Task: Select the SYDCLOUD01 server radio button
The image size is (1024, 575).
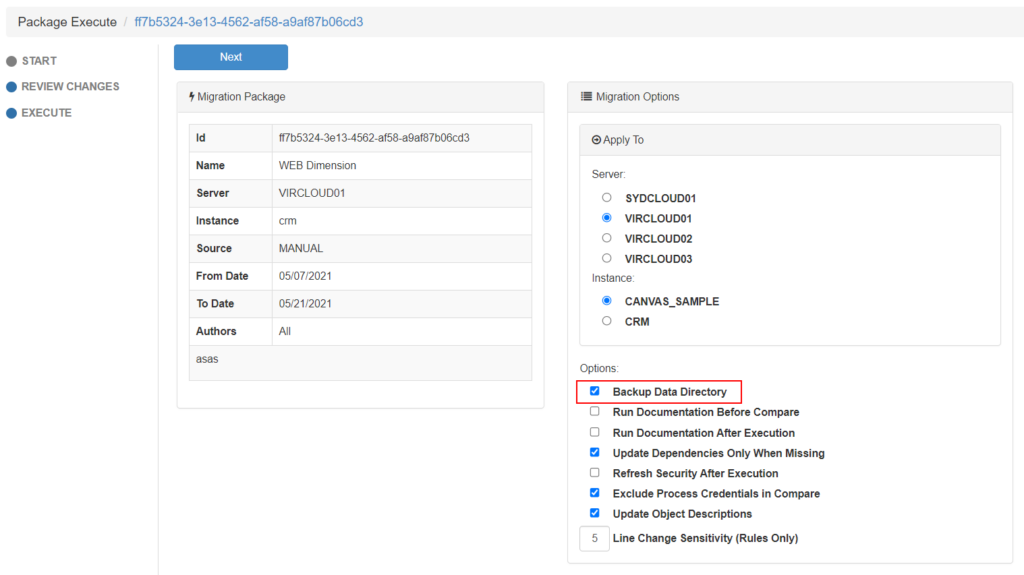Action: pyautogui.click(x=607, y=198)
